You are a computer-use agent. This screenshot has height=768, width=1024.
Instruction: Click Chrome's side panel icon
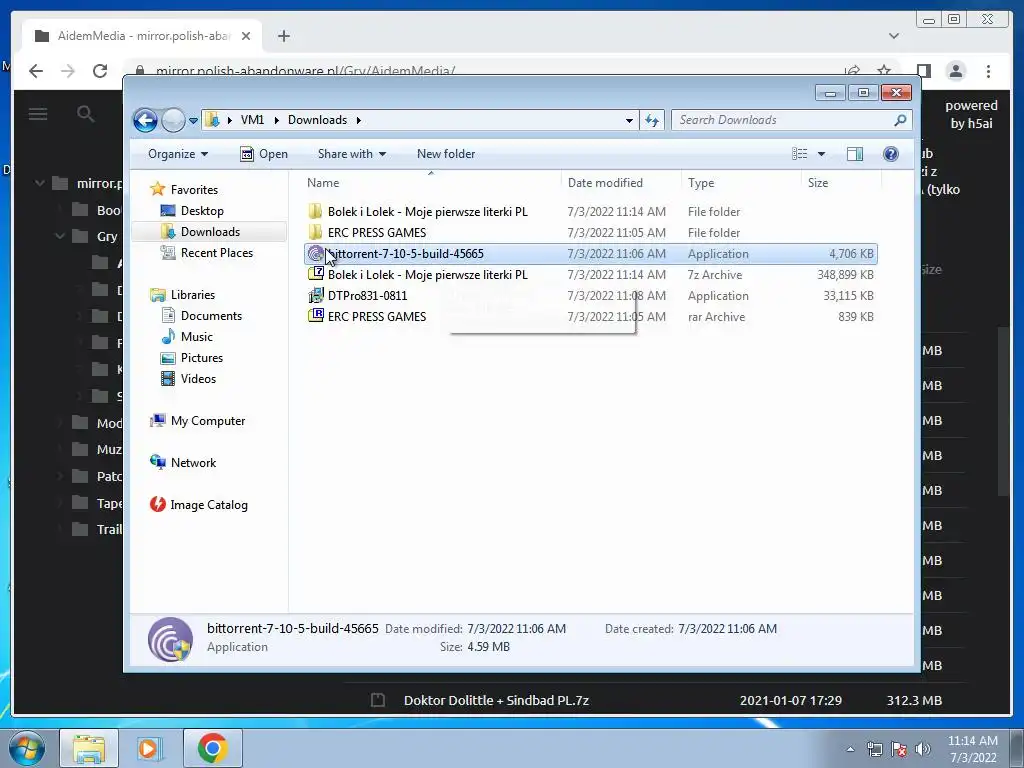(x=923, y=71)
